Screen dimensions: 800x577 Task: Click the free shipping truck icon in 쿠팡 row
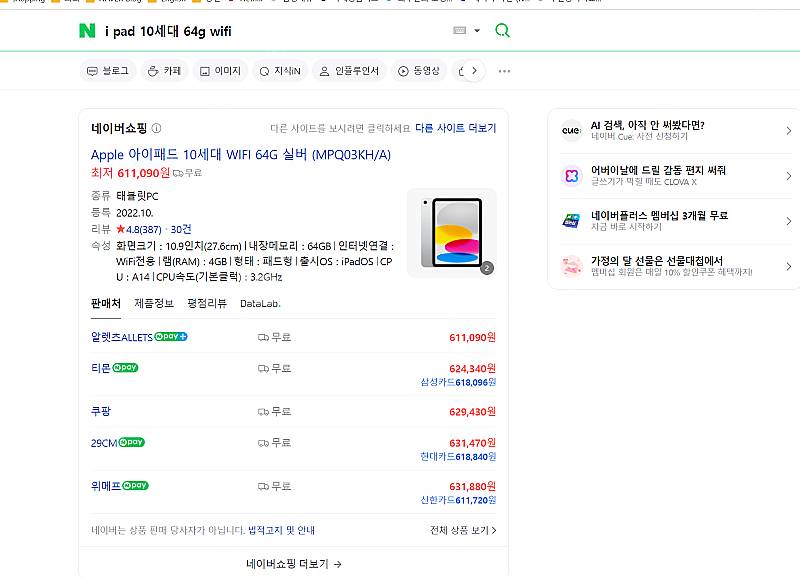coord(263,412)
